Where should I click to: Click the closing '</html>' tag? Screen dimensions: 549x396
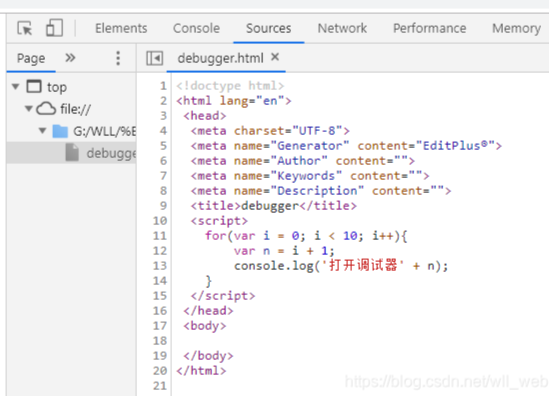point(201,370)
